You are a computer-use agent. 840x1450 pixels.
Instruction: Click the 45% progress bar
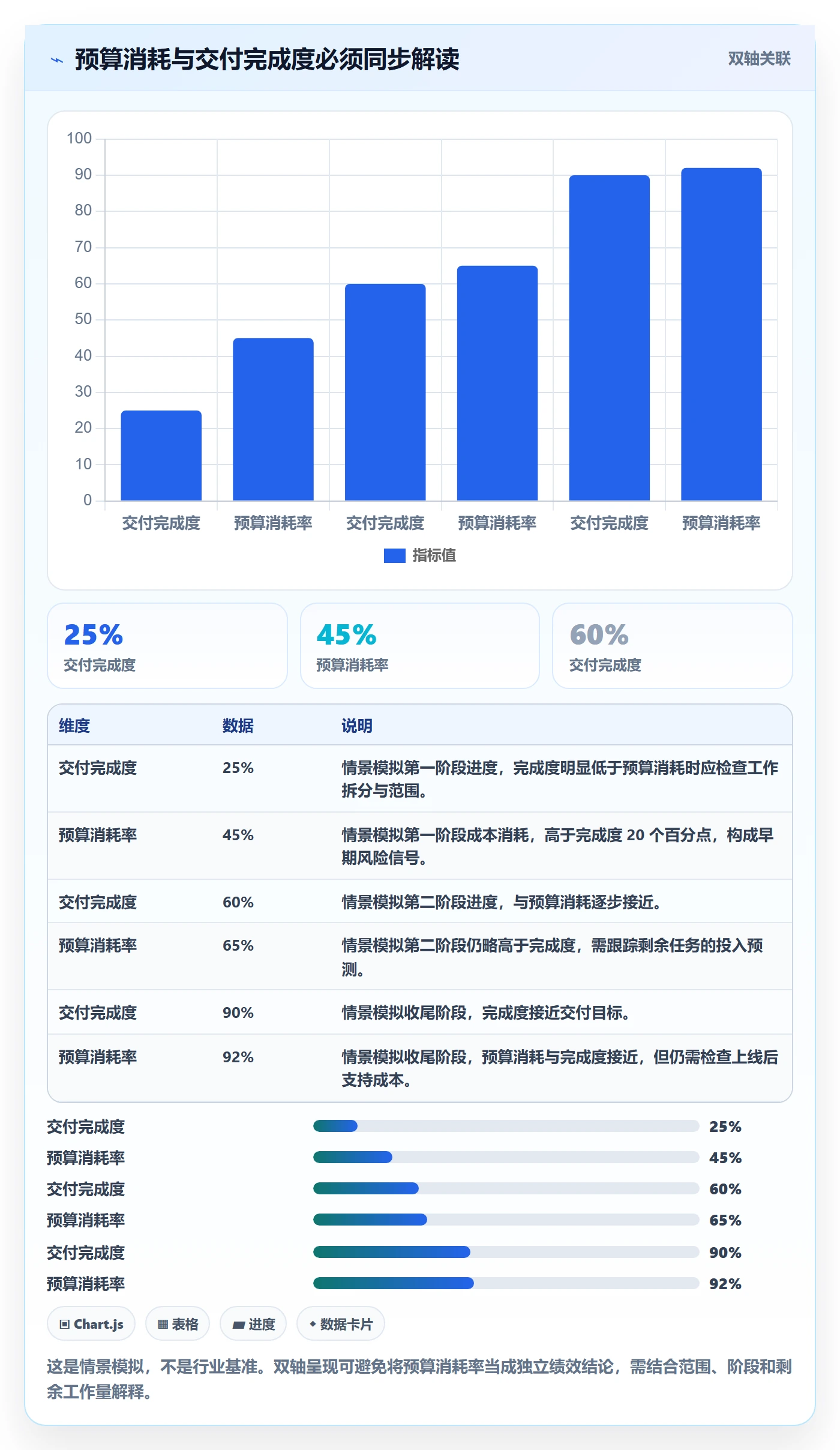[x=506, y=1157]
